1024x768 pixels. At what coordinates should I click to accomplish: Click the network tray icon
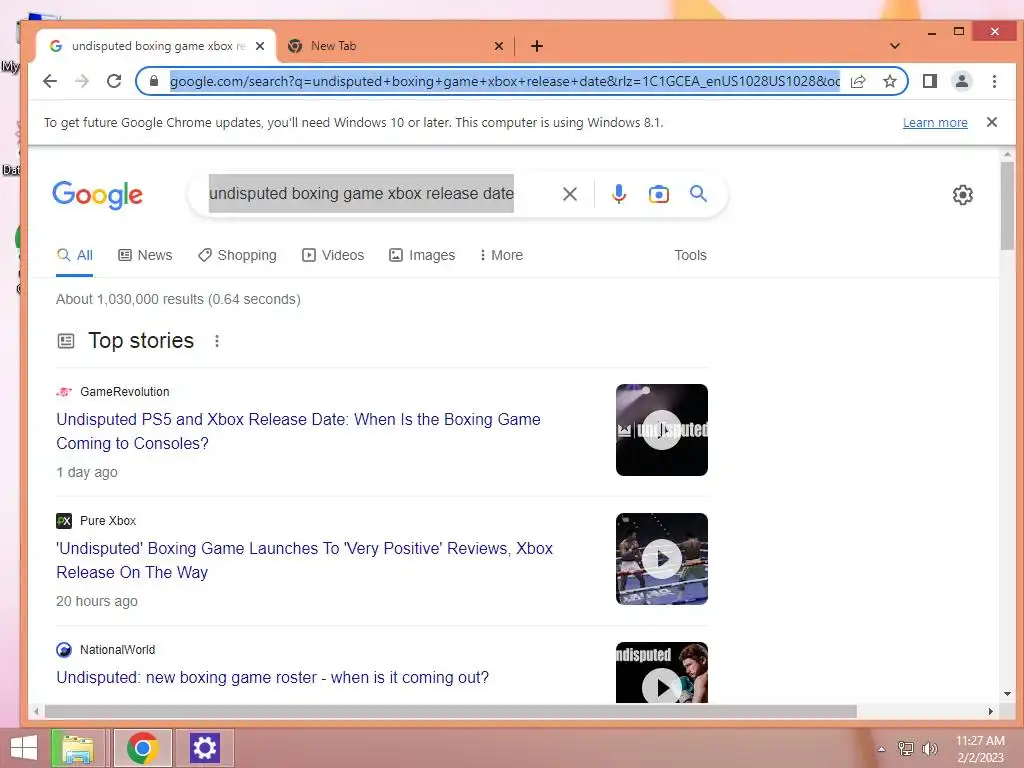click(x=905, y=749)
